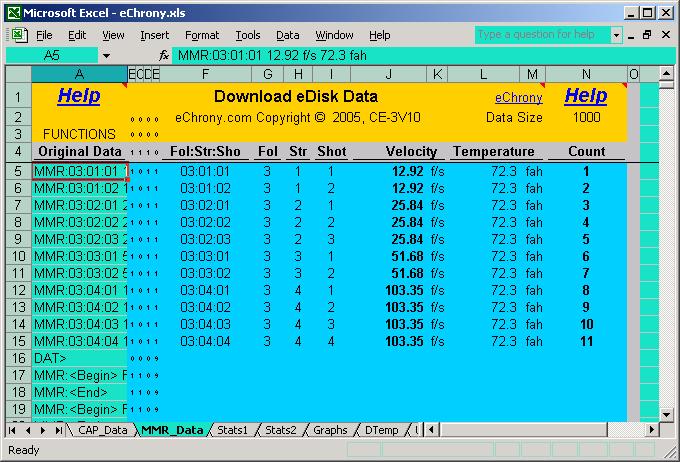Open the Edit menu
Screen dimensions: 680x462
pyautogui.click(x=77, y=35)
